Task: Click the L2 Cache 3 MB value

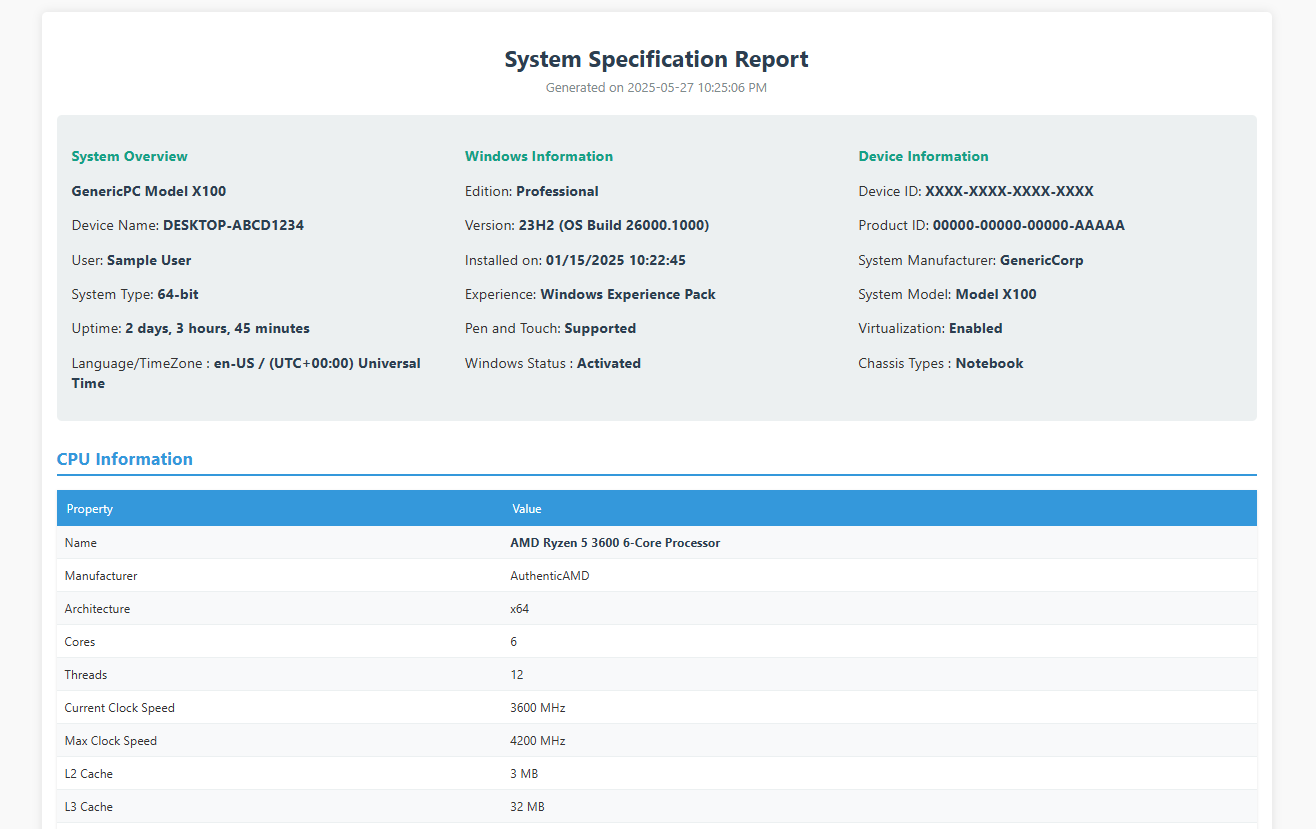Action: 524,774
